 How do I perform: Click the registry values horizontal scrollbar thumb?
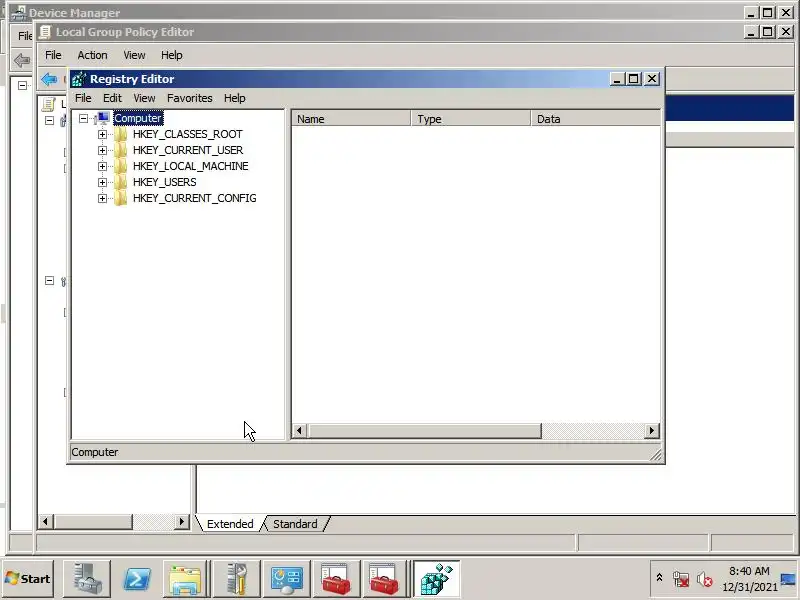point(424,431)
